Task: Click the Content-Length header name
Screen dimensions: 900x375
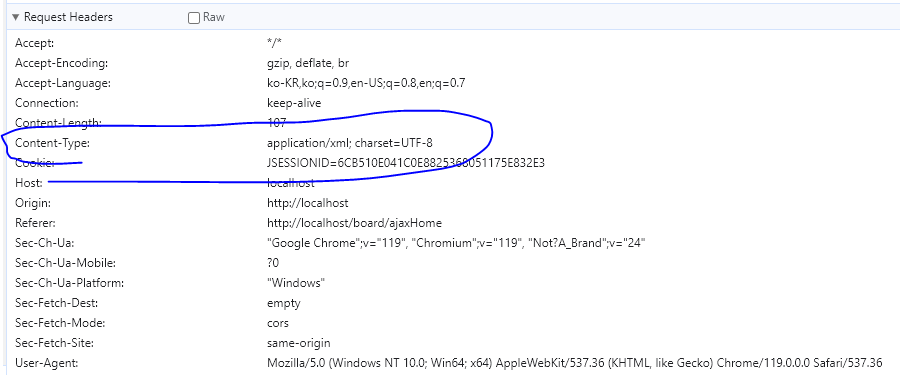Action: [58, 123]
